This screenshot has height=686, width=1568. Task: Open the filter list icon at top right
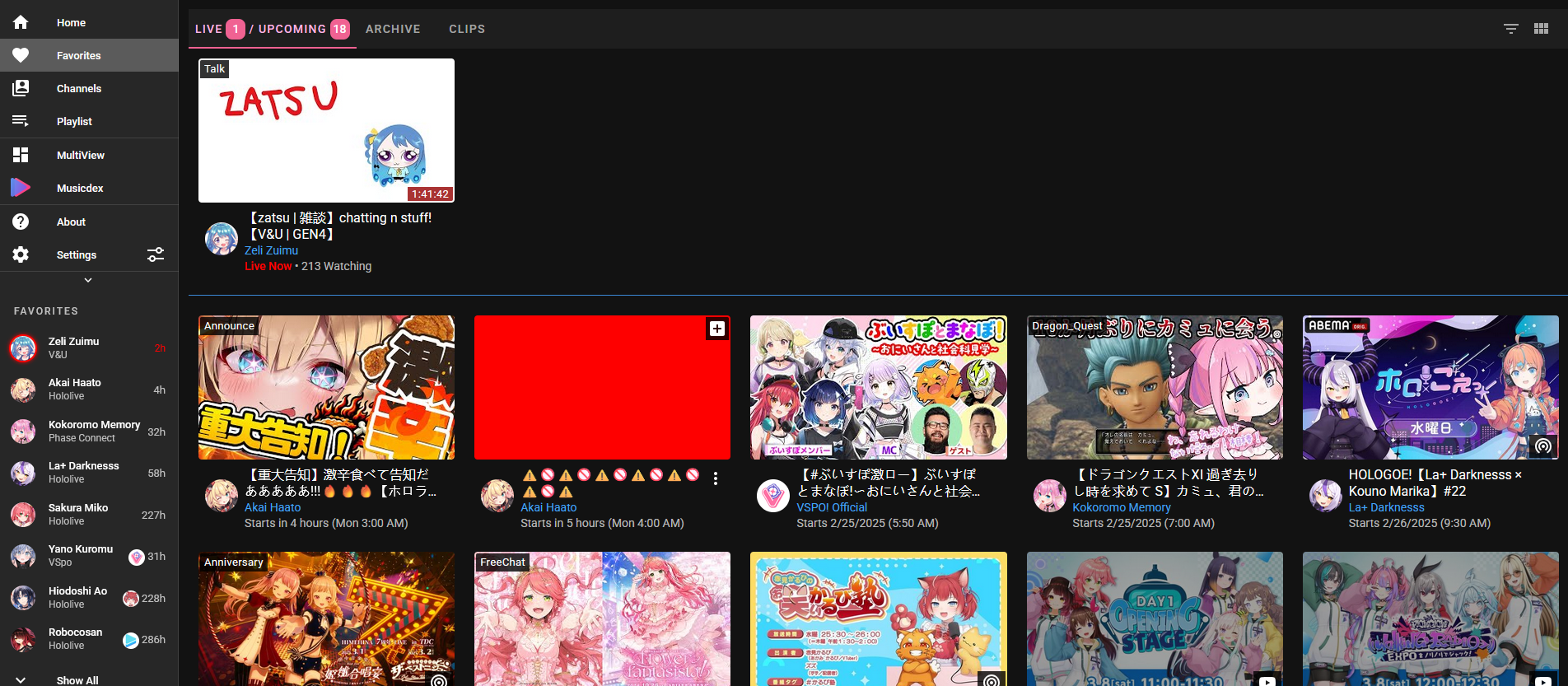coord(1510,29)
